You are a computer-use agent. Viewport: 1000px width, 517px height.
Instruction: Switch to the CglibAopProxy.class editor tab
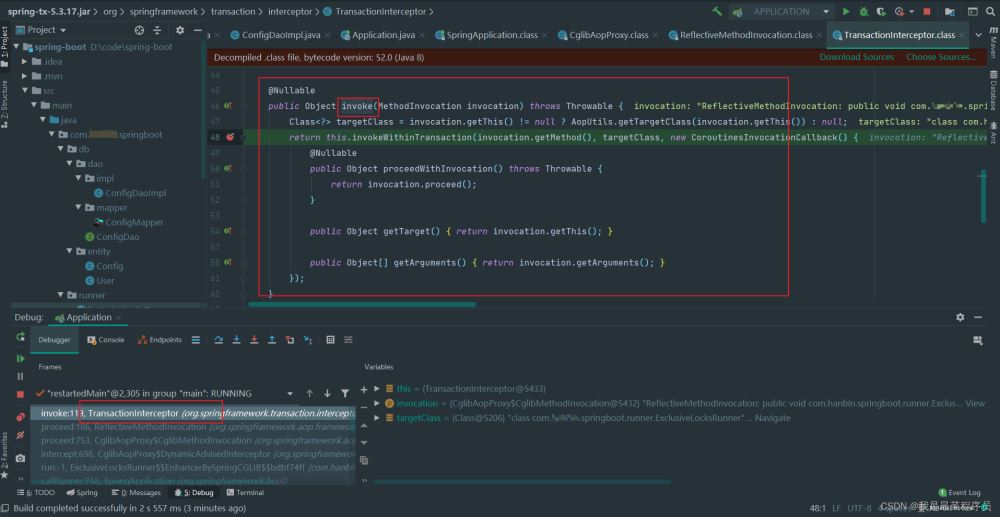pos(611,35)
